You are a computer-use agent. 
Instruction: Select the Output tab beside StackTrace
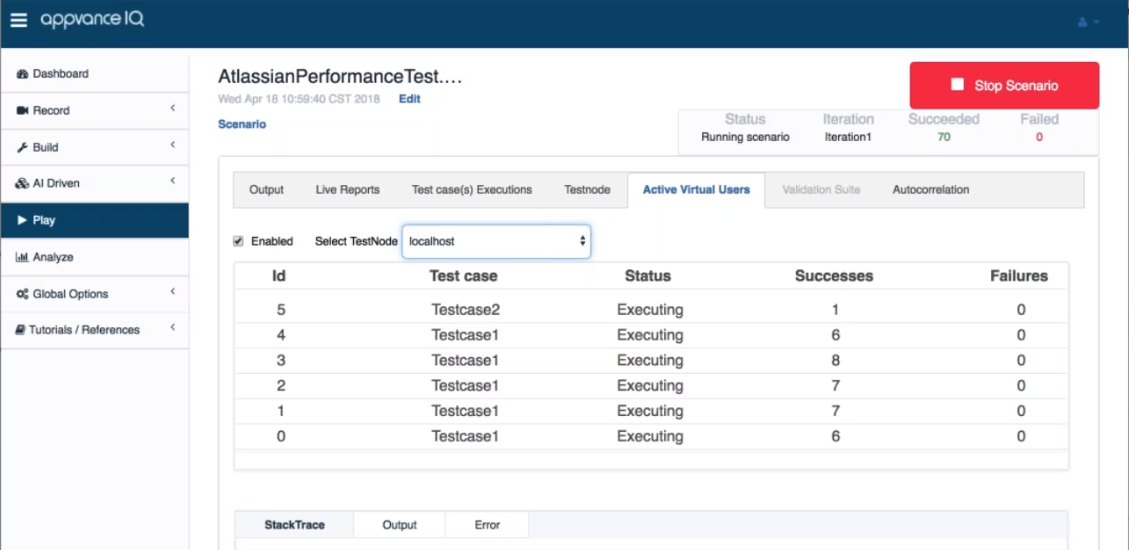[x=400, y=525]
